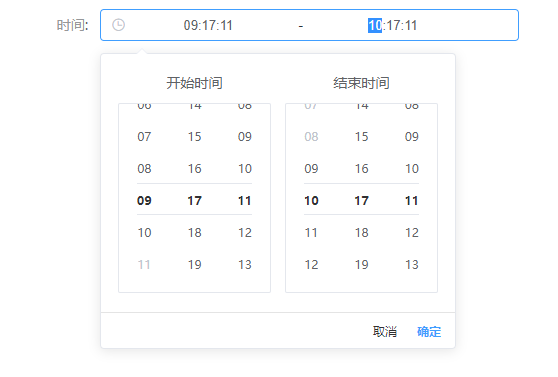Select hour 11 in end time column
This screenshot has width=558, height=377.
pos(311,232)
